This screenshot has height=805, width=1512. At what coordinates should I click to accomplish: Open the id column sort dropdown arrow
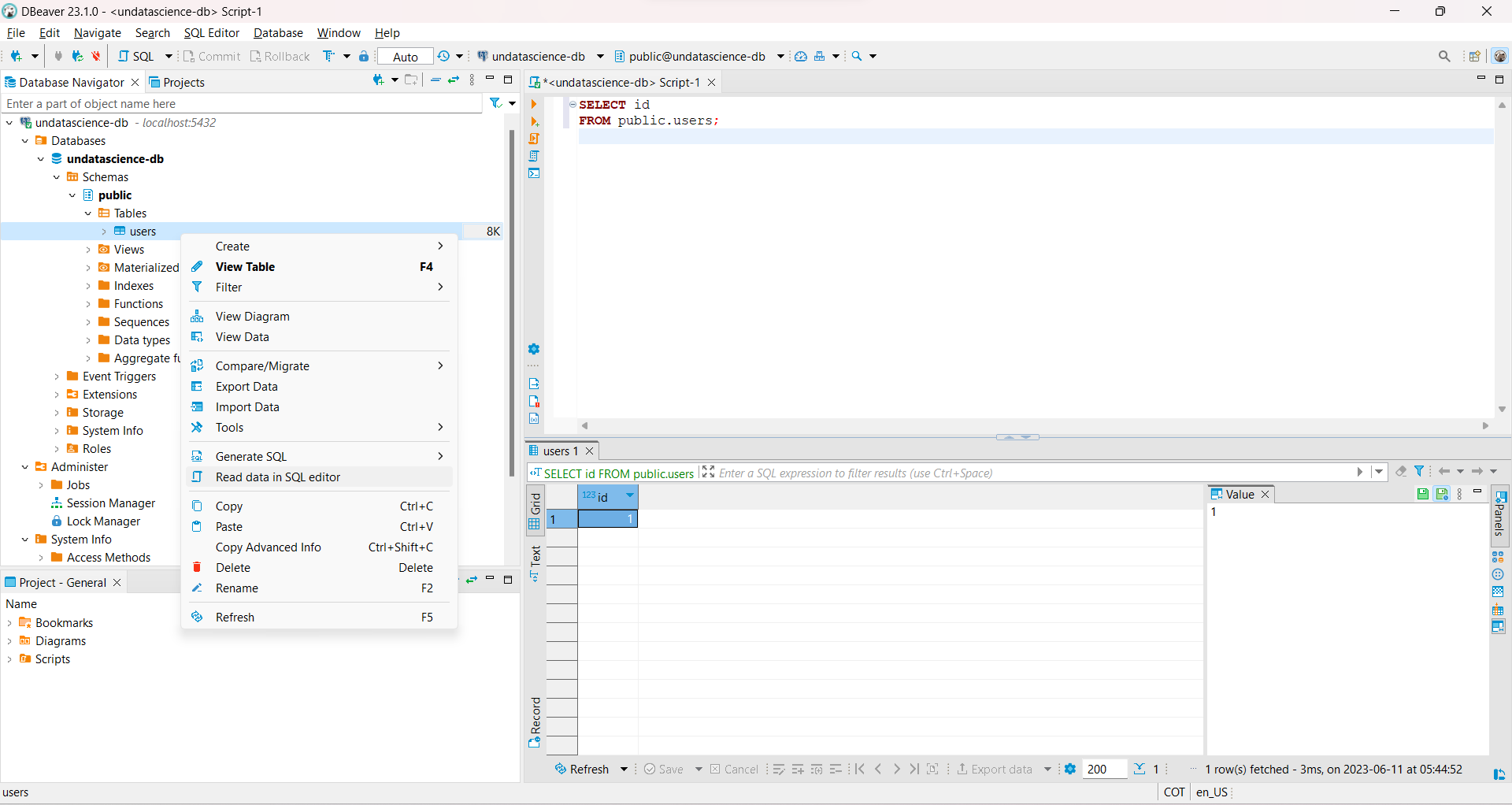[x=629, y=495]
